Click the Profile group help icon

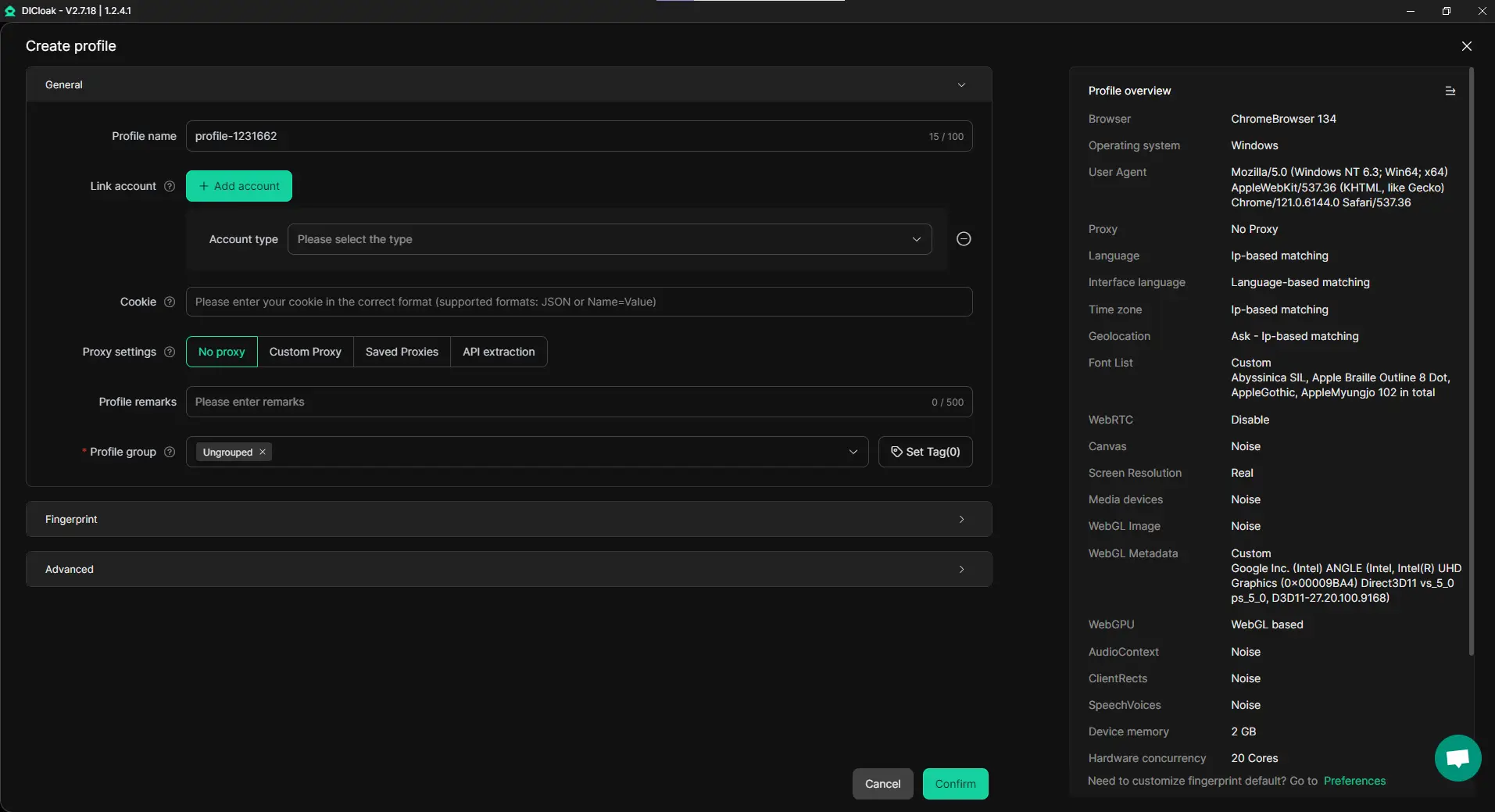170,452
